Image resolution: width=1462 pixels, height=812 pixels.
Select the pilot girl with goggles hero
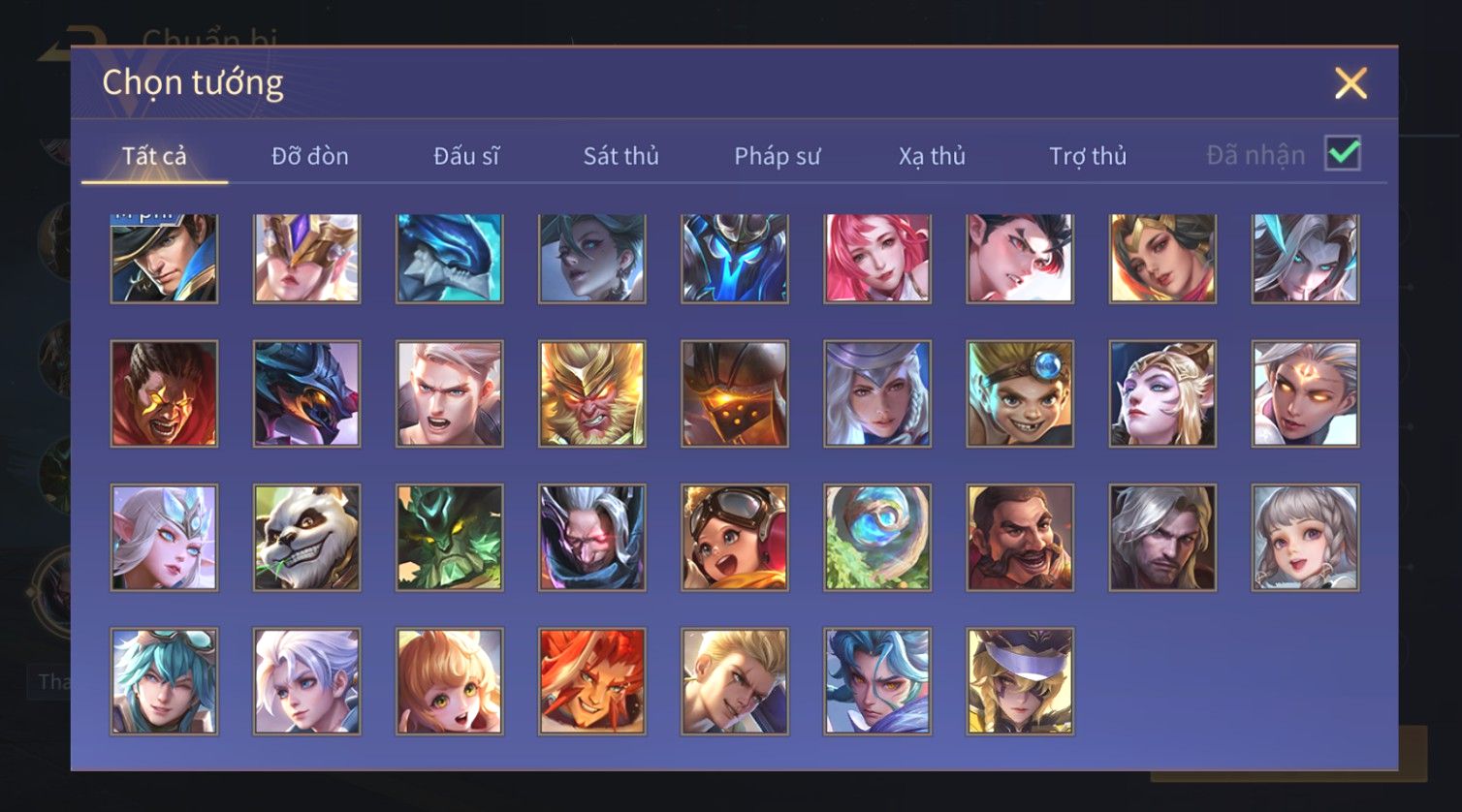pos(735,538)
